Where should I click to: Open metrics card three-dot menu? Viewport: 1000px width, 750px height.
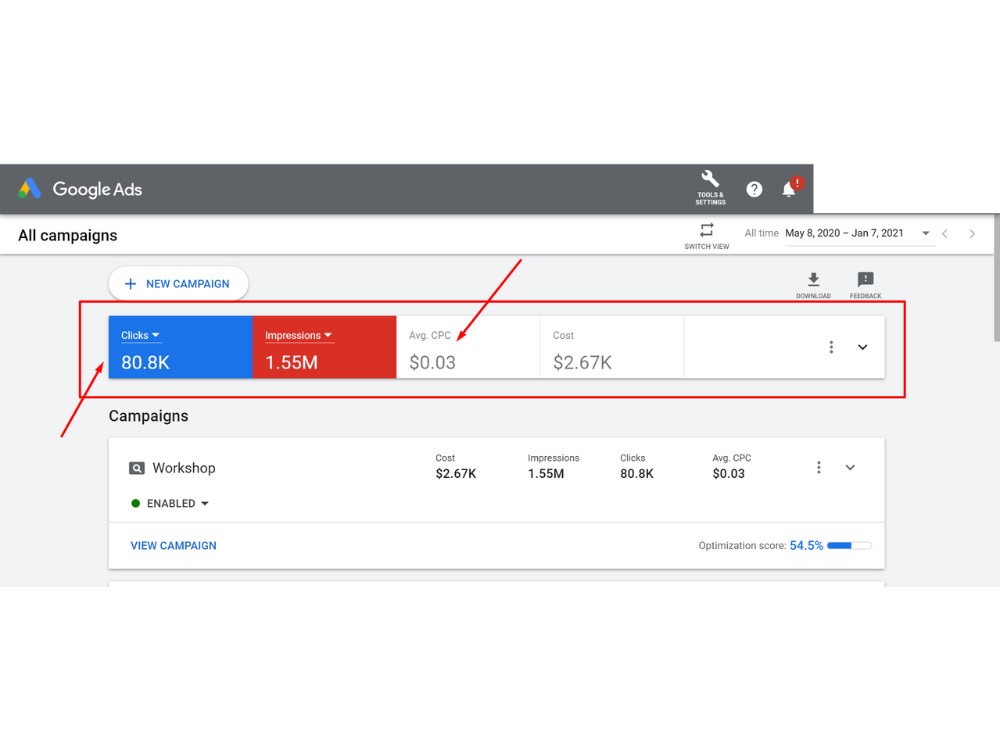point(831,347)
